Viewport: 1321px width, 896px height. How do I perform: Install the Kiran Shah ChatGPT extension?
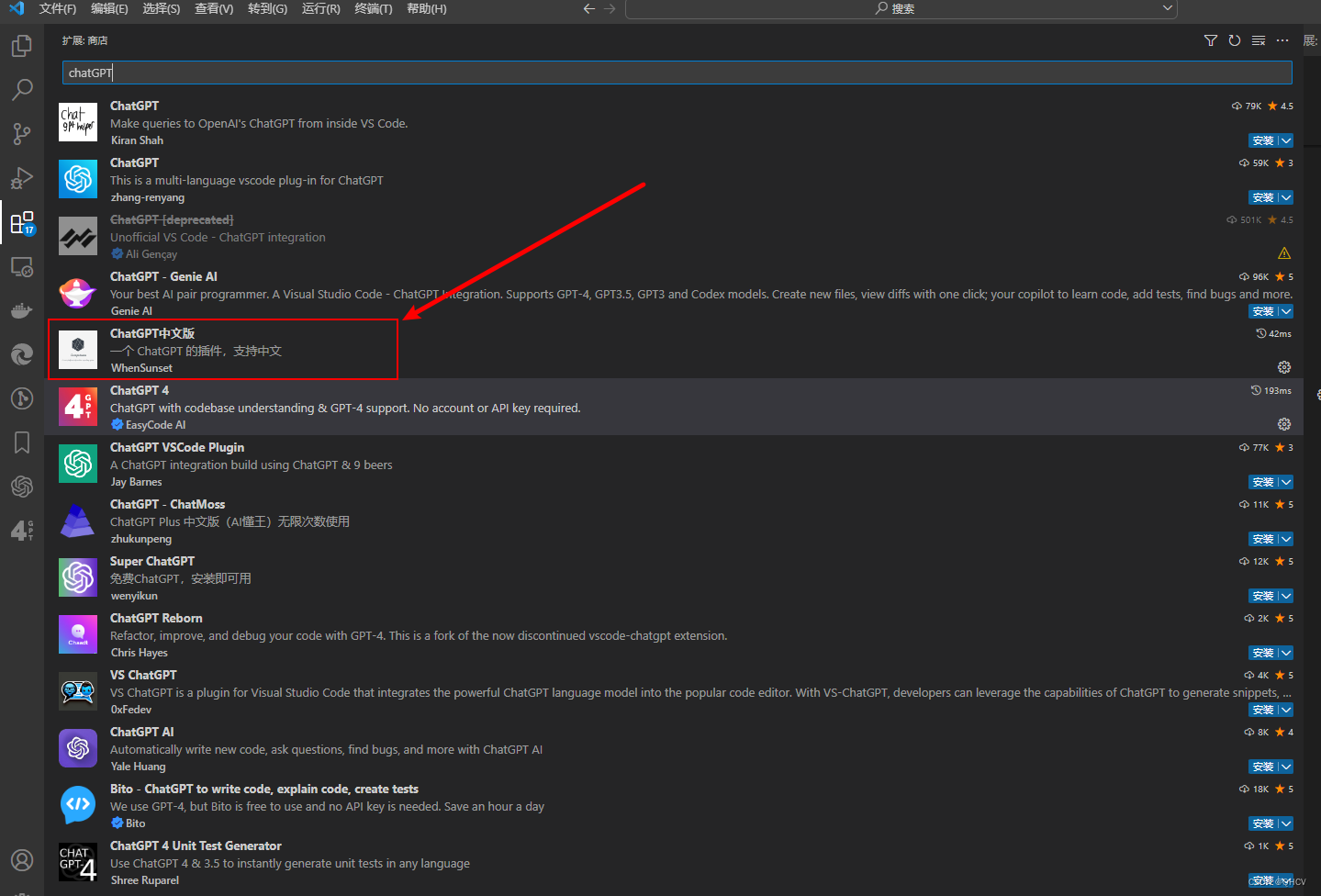pos(1263,140)
